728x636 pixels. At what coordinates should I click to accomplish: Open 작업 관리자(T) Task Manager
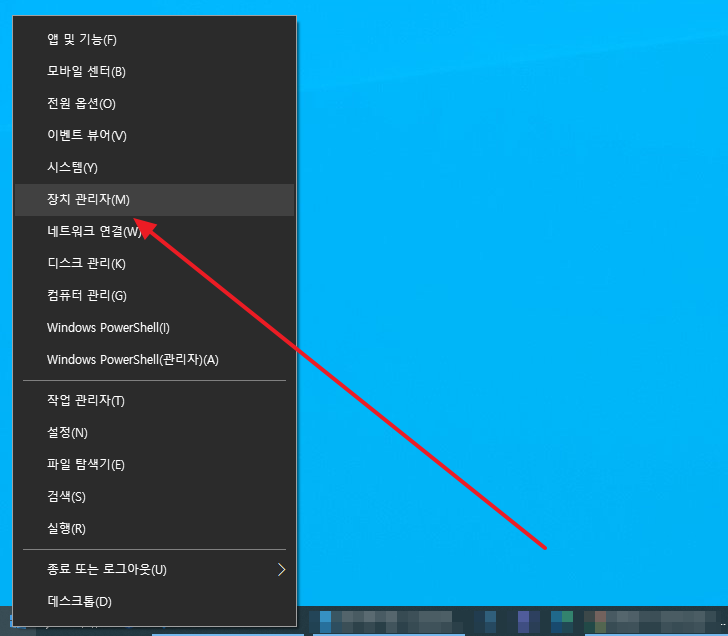pyautogui.click(x=154, y=401)
